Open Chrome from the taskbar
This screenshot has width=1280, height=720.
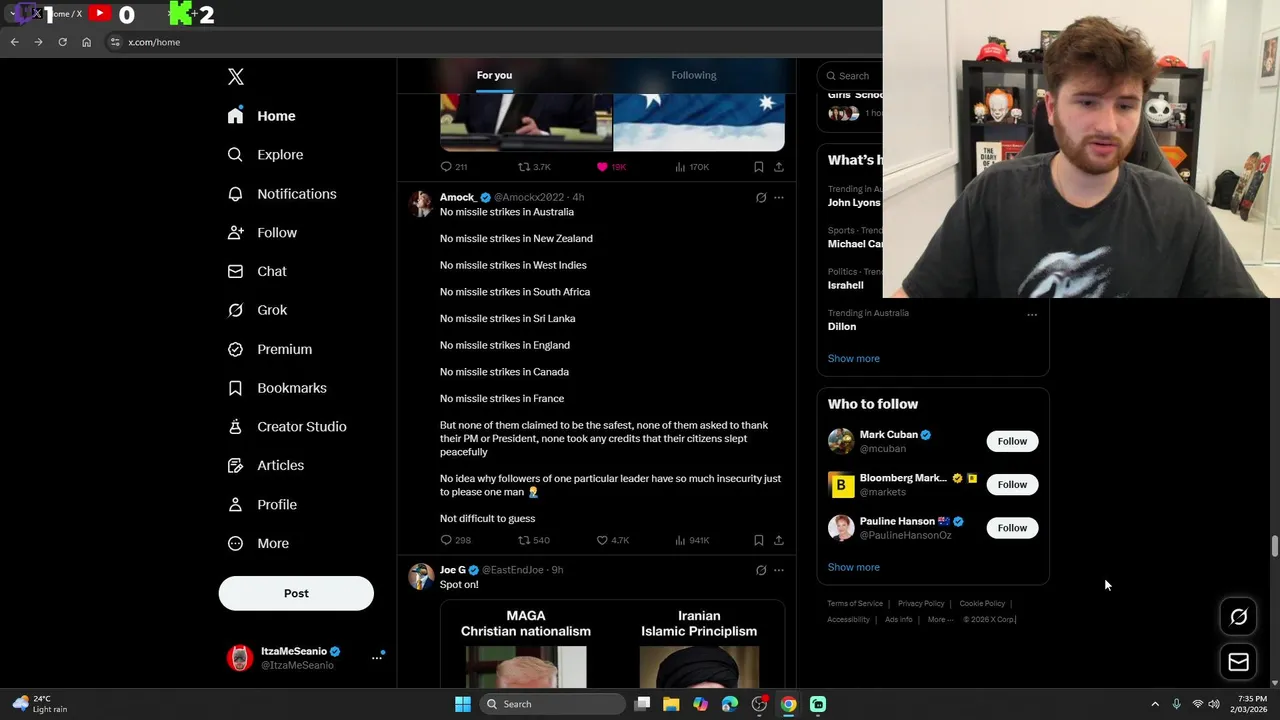pos(788,704)
